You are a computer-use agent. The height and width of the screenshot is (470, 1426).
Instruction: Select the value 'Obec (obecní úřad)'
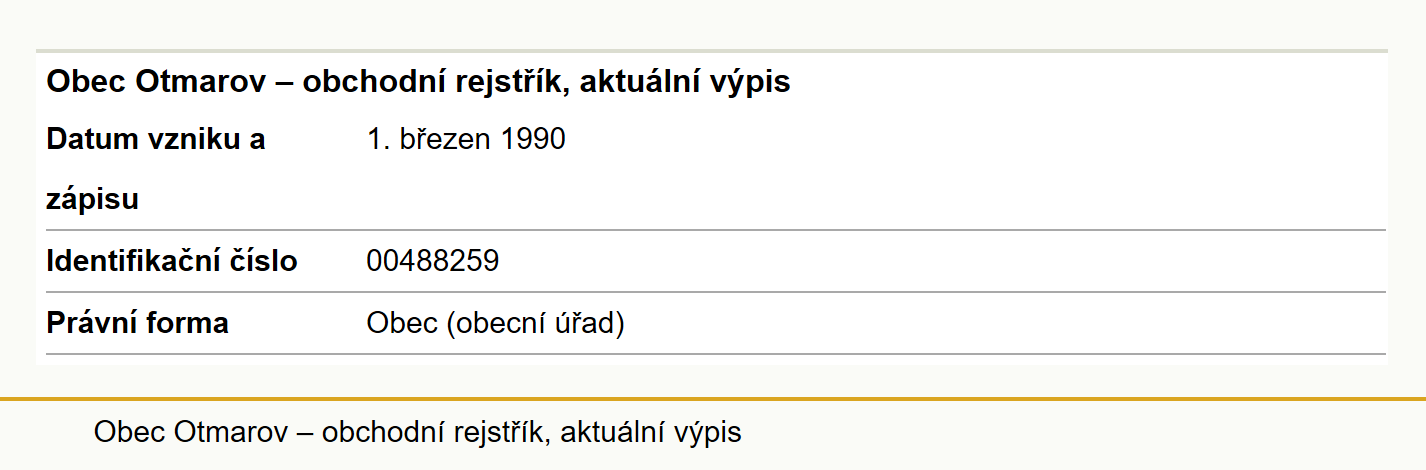495,324
